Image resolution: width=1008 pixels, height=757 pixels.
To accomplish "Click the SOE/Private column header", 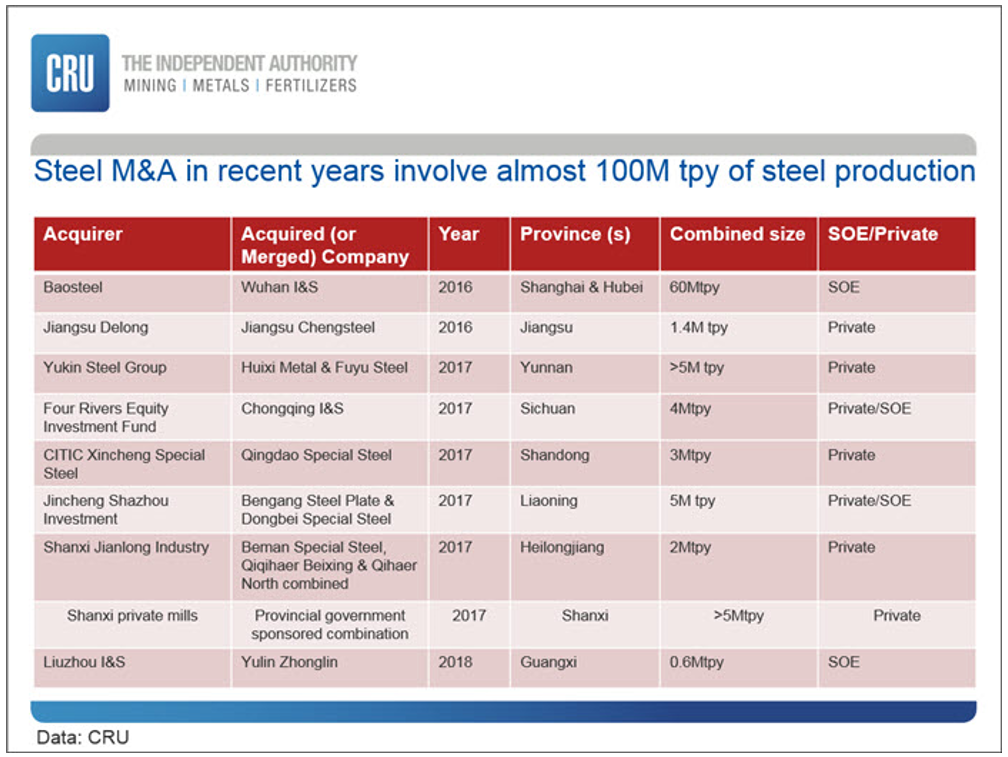I will coord(883,235).
